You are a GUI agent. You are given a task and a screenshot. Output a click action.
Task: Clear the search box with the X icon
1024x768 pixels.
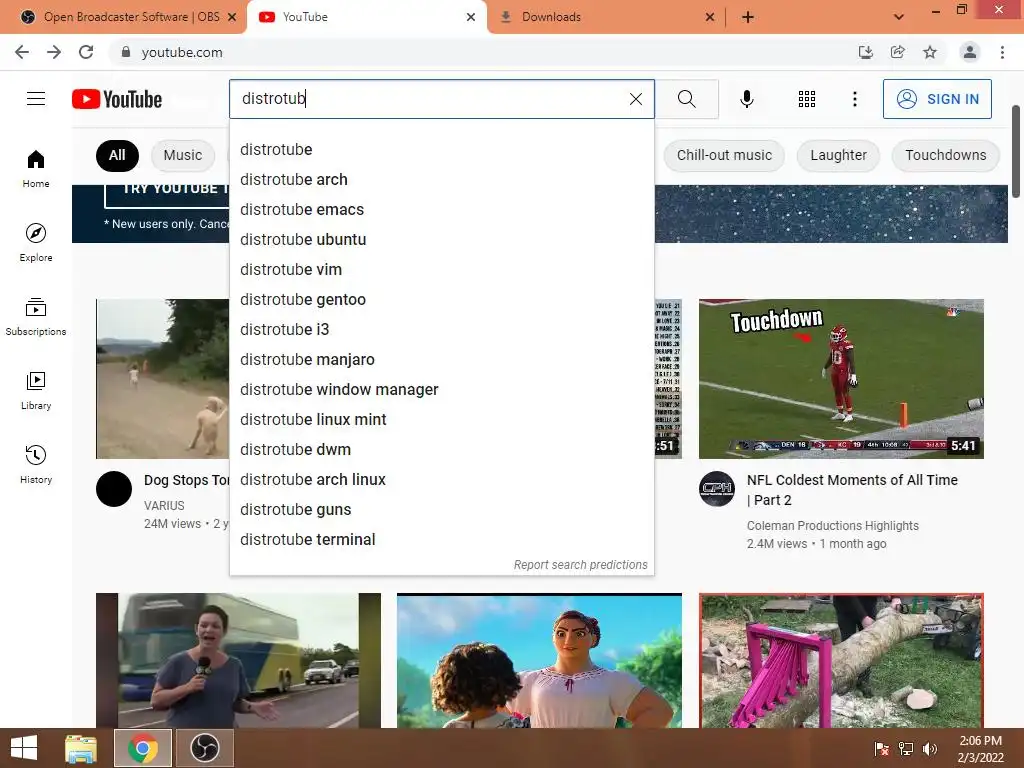(x=635, y=99)
